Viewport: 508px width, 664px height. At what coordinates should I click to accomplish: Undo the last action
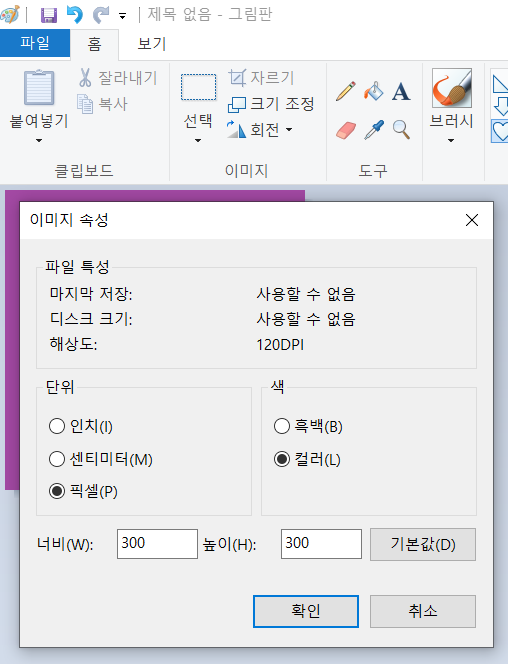point(75,15)
